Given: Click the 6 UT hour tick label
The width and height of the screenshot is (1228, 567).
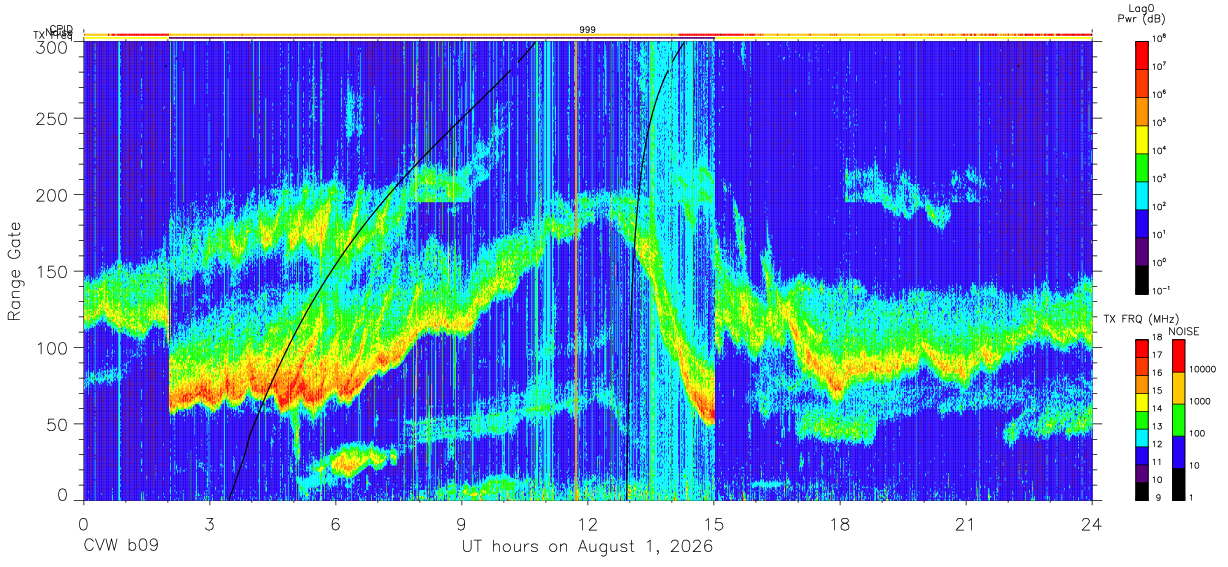Looking at the screenshot, I should (335, 524).
